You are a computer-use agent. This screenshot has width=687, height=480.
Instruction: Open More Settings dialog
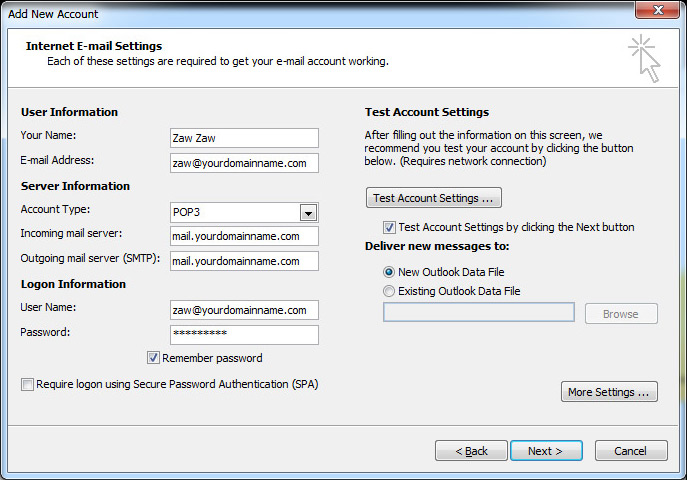[609, 392]
